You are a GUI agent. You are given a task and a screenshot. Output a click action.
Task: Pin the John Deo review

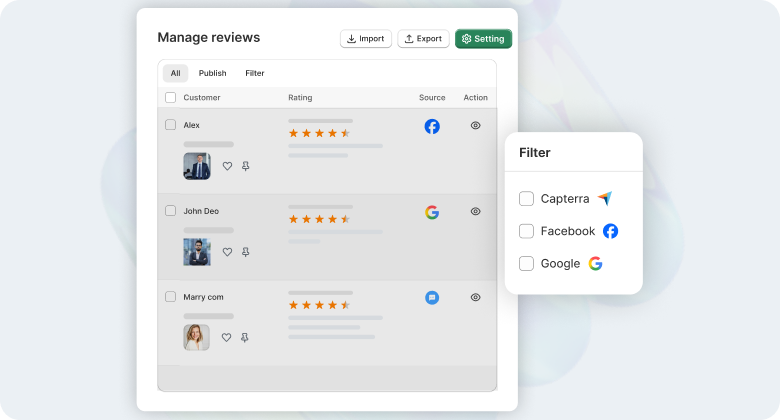tap(246, 253)
